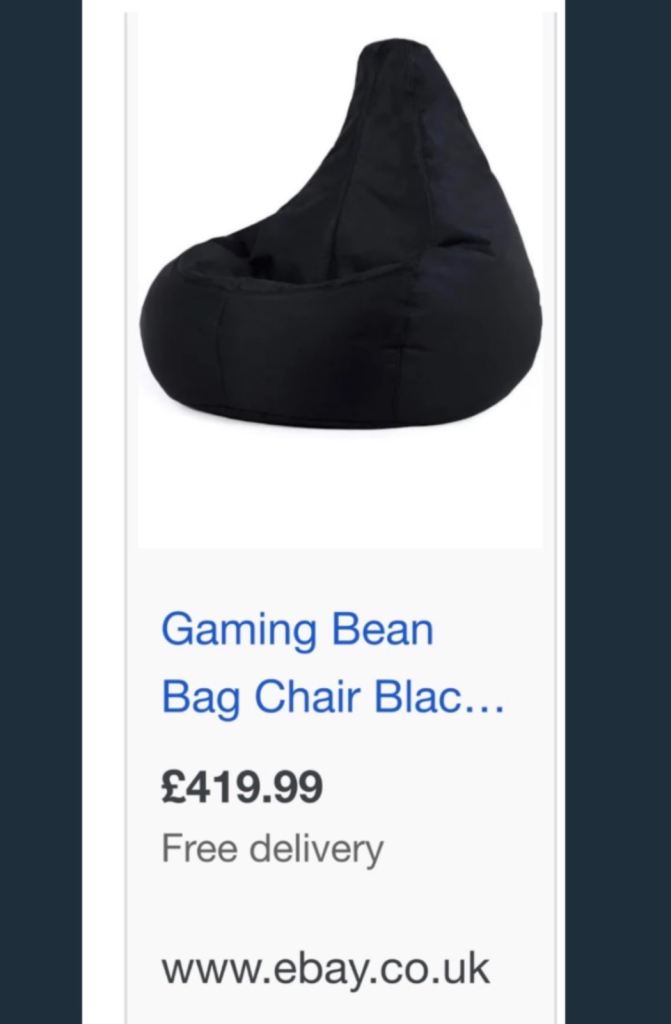Click the pound sign in the price
The width and height of the screenshot is (671, 1024).
coord(171,788)
